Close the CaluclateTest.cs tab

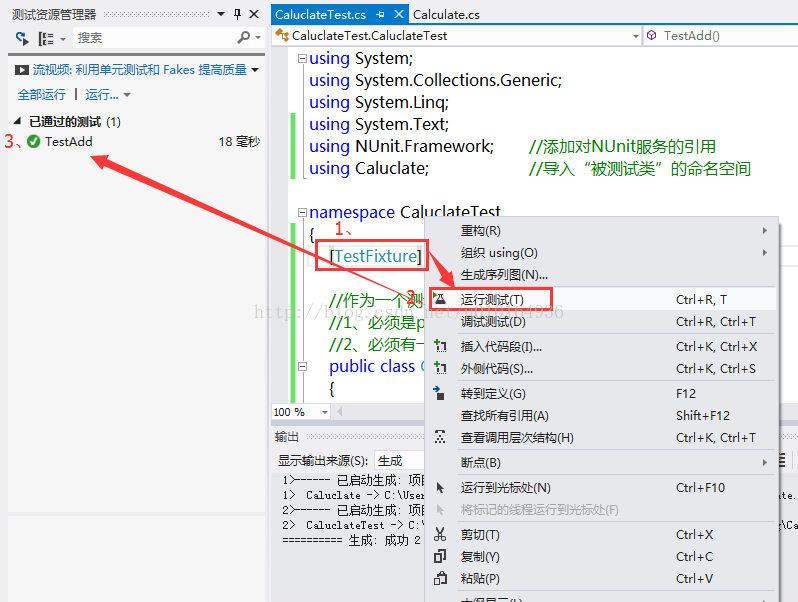399,14
